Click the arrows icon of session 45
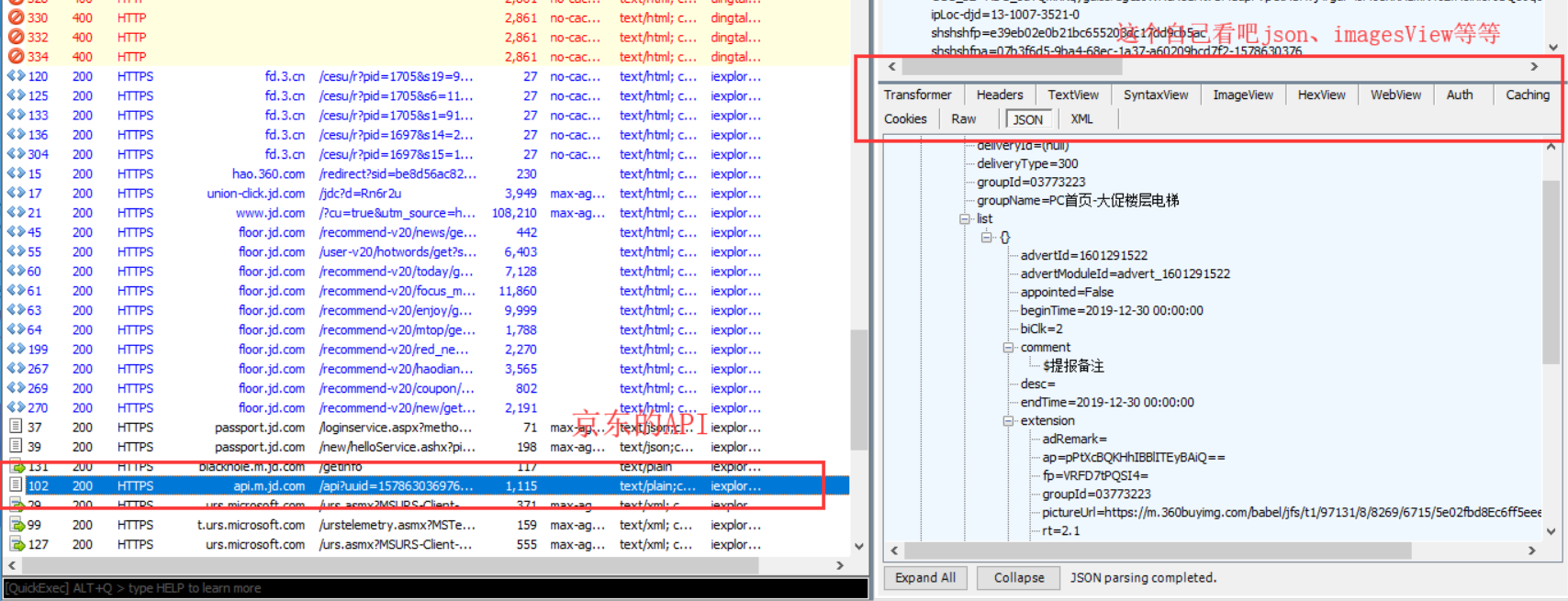 pyautogui.click(x=16, y=232)
